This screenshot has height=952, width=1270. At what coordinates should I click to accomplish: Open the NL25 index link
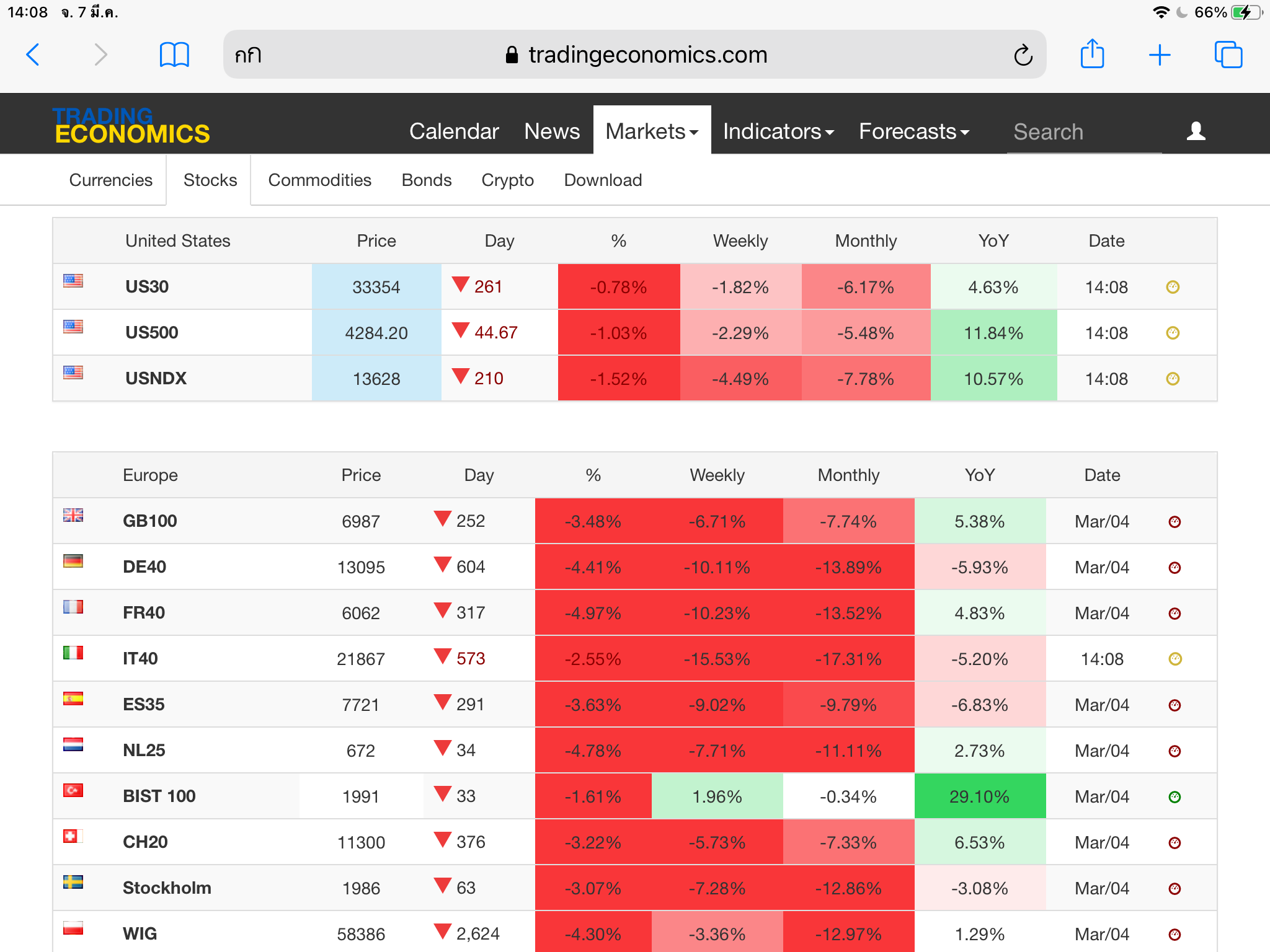point(144,750)
